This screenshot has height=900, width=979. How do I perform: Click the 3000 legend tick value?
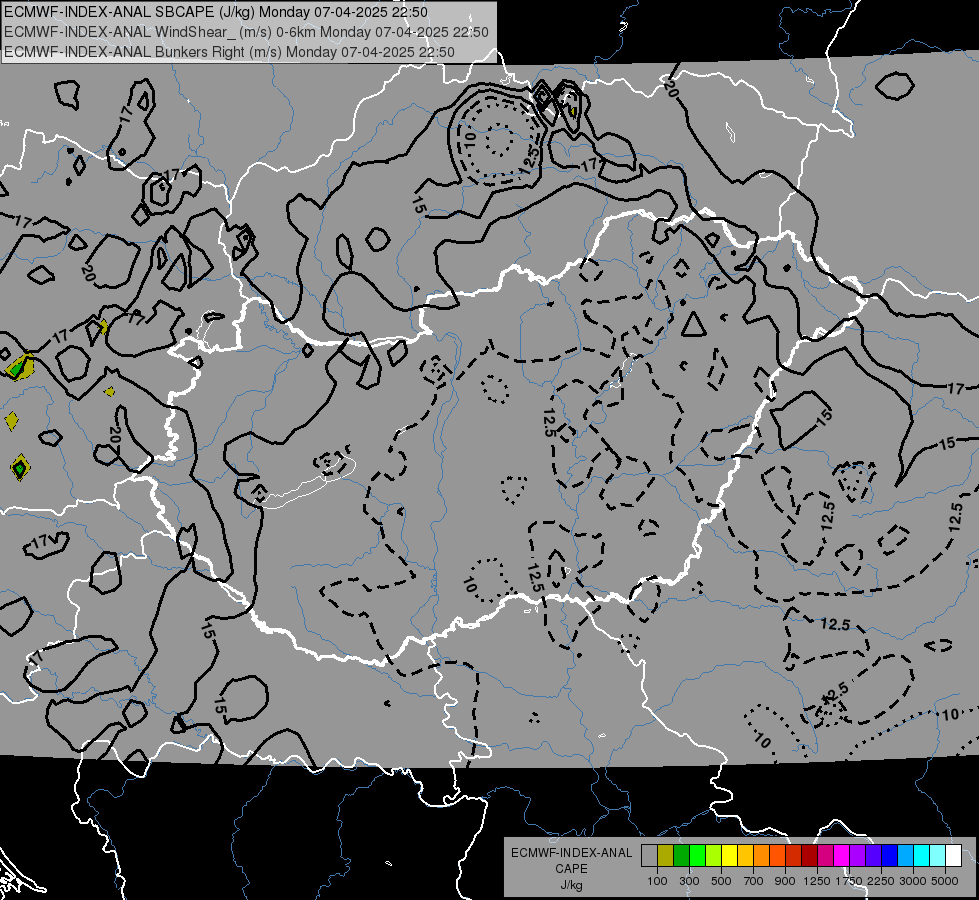pos(913,881)
